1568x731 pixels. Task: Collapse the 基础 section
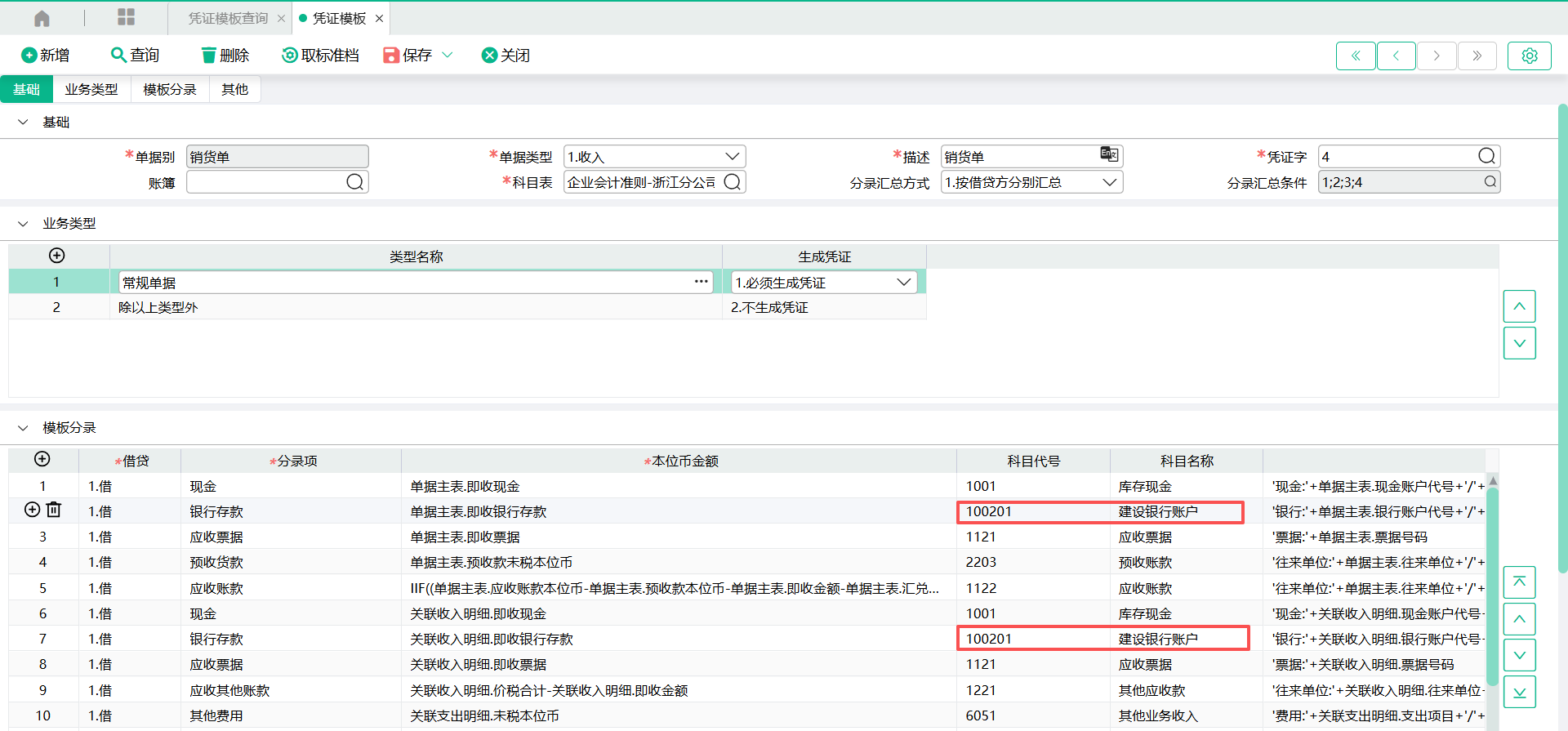(x=23, y=122)
